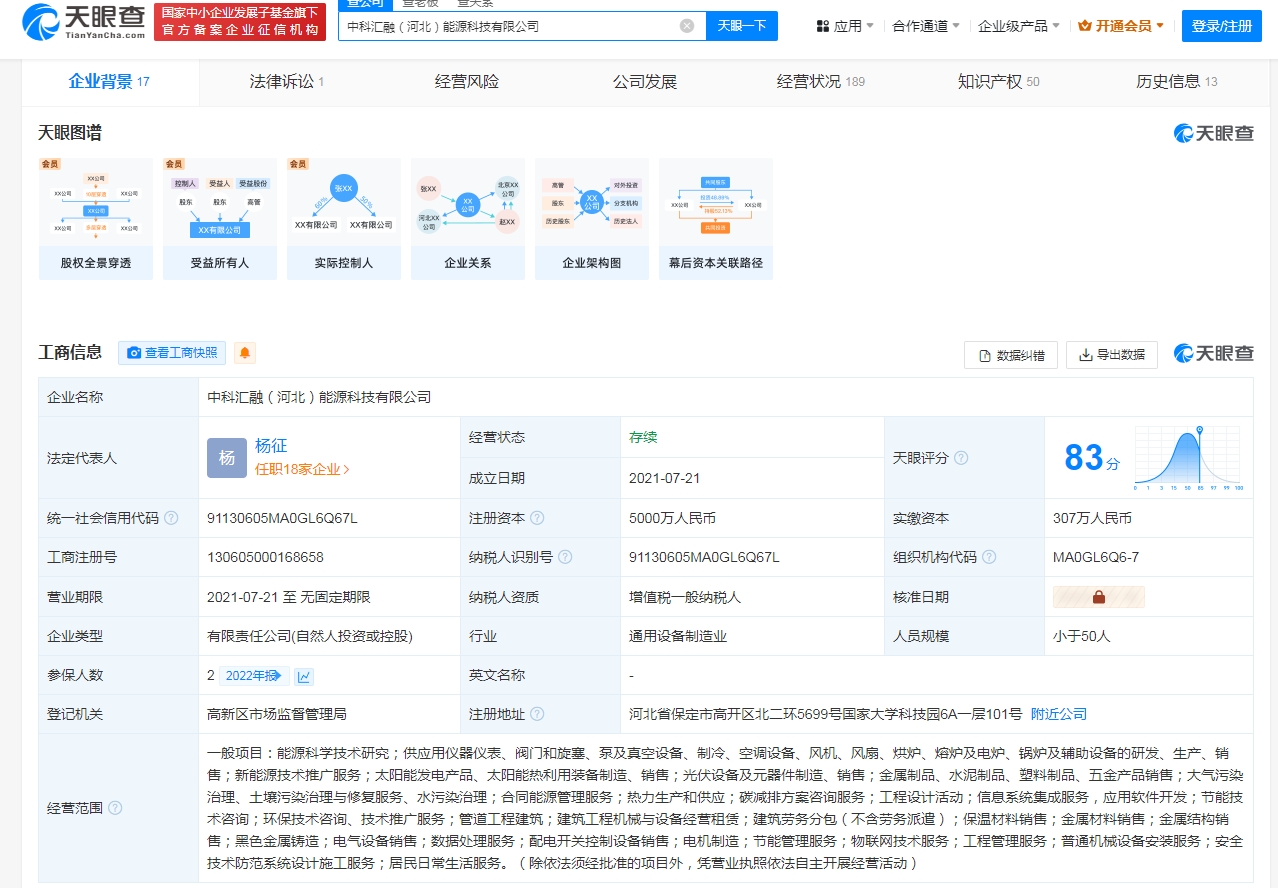Viewport: 1278px width, 888px height.
Task: Click the help icon next to 天眼评分
Action: tap(961, 458)
